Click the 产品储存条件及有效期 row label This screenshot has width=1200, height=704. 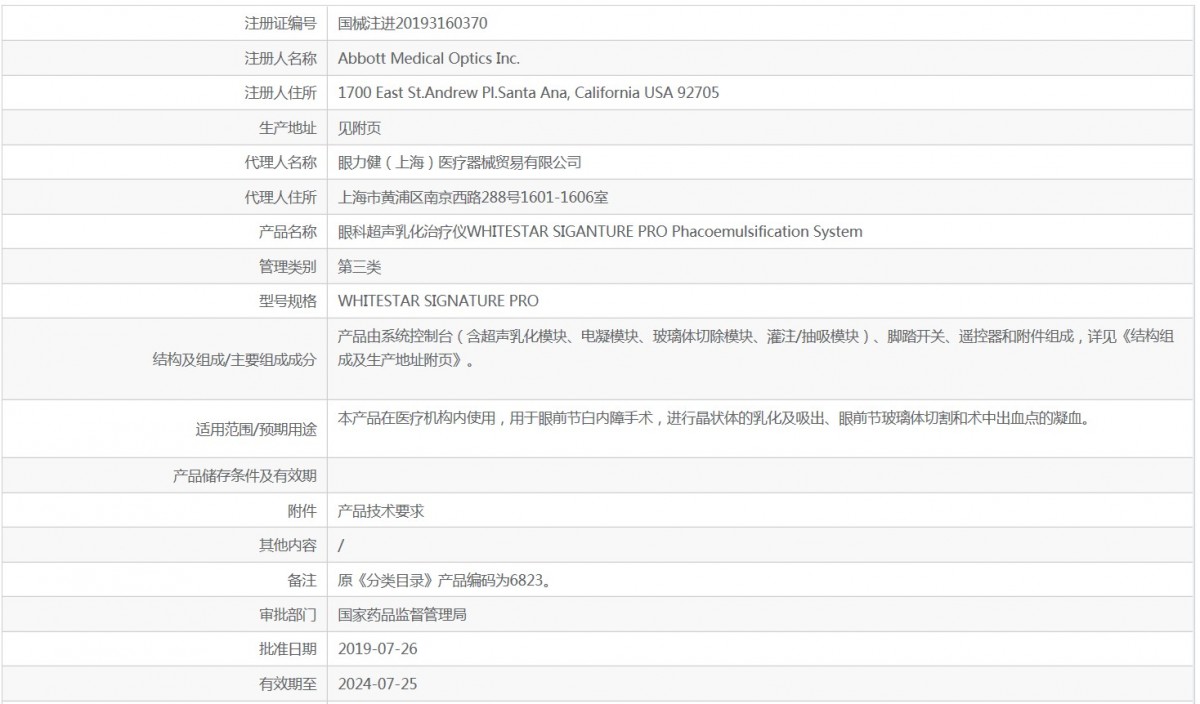click(245, 476)
